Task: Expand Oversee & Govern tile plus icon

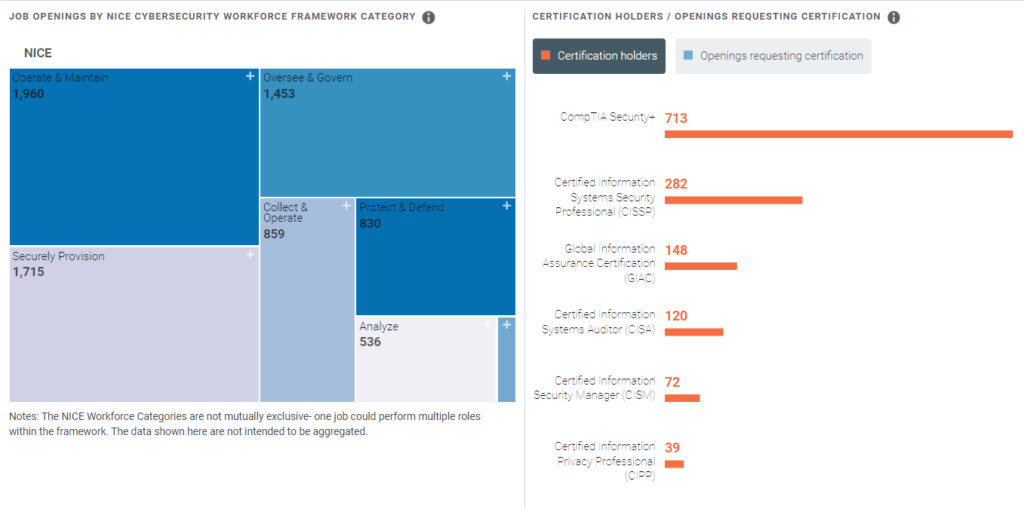Action: [506, 76]
